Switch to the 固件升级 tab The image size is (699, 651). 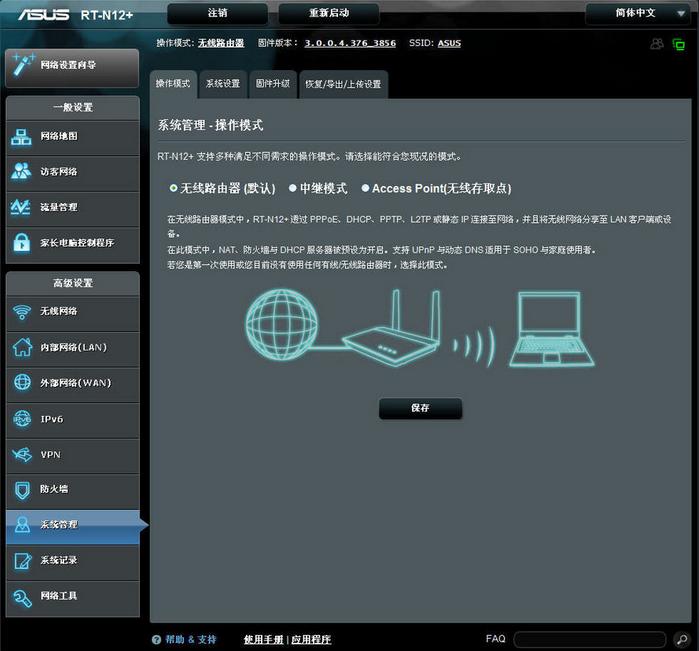(x=273, y=84)
